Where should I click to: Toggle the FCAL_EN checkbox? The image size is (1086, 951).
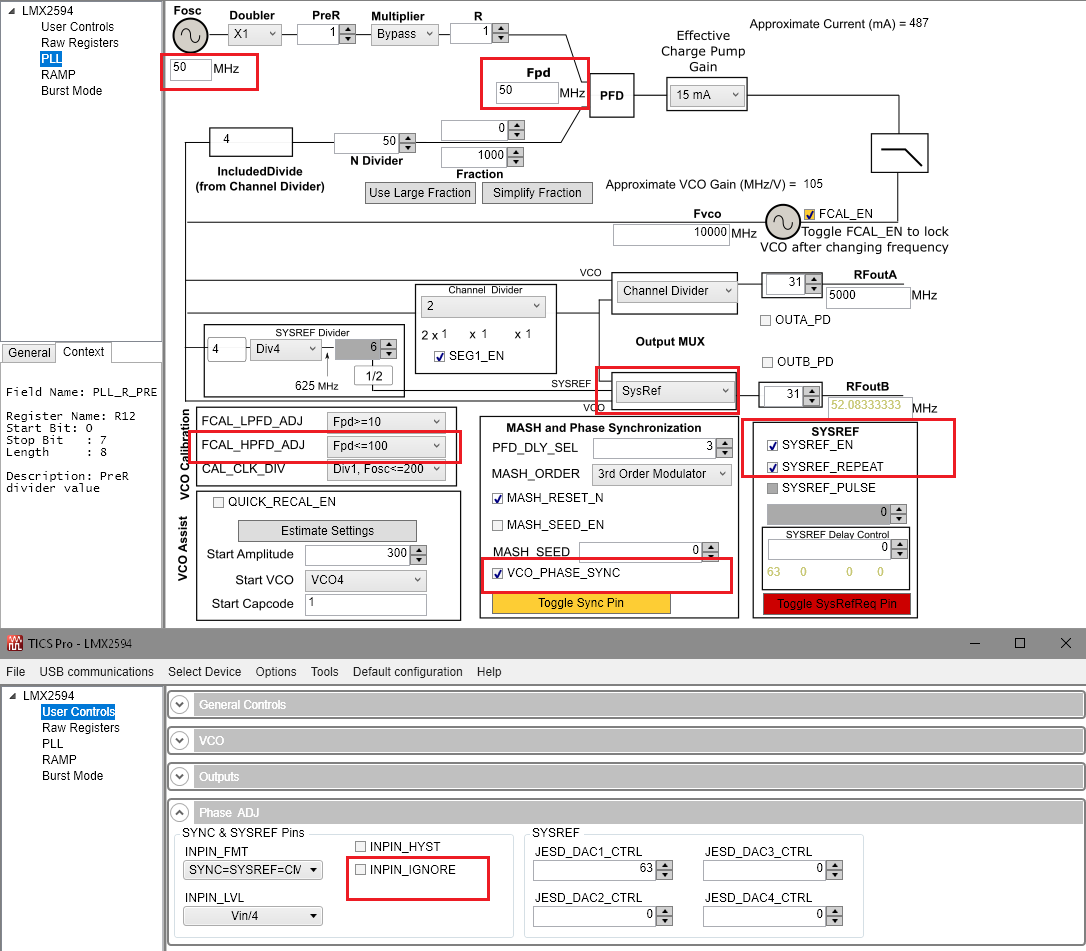coord(810,214)
